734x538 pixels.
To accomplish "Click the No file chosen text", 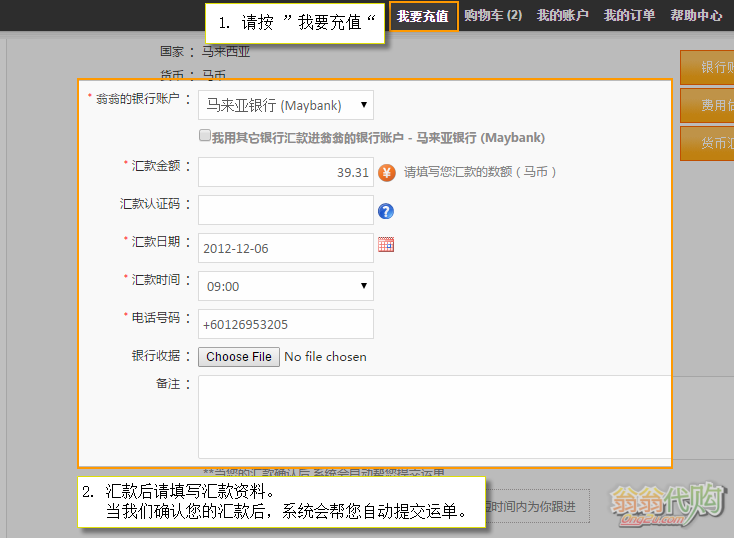I will 325,357.
